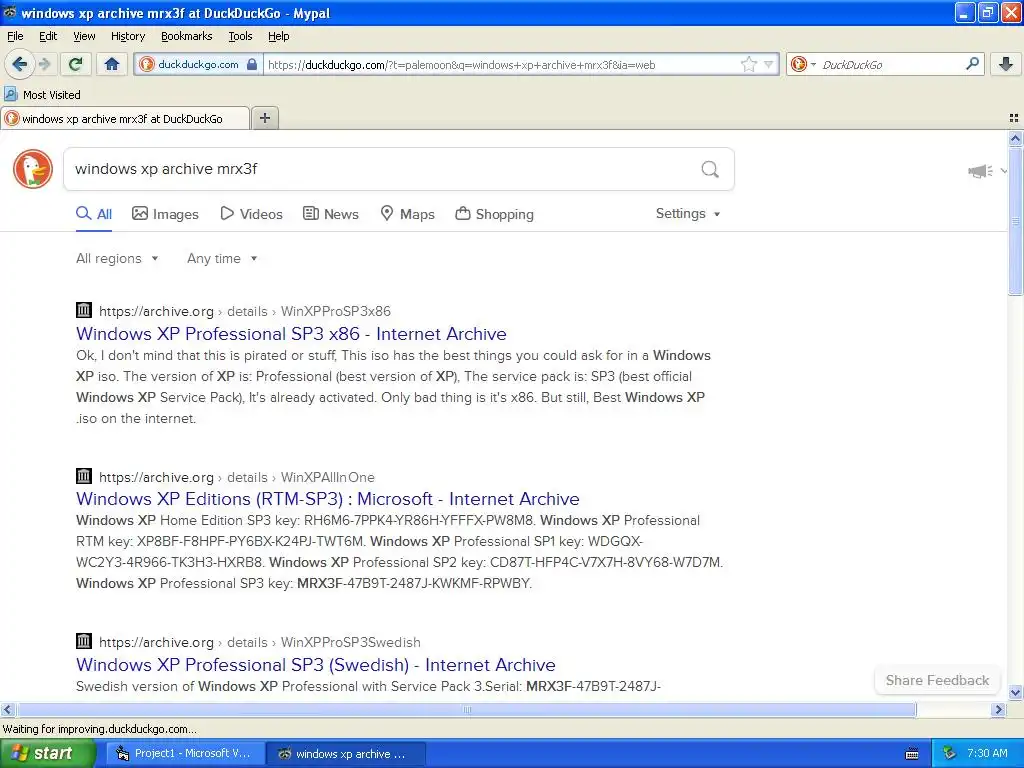Click the horizontal scrollbar left arrow
Screen dimensions: 1024x768
(x=7, y=709)
